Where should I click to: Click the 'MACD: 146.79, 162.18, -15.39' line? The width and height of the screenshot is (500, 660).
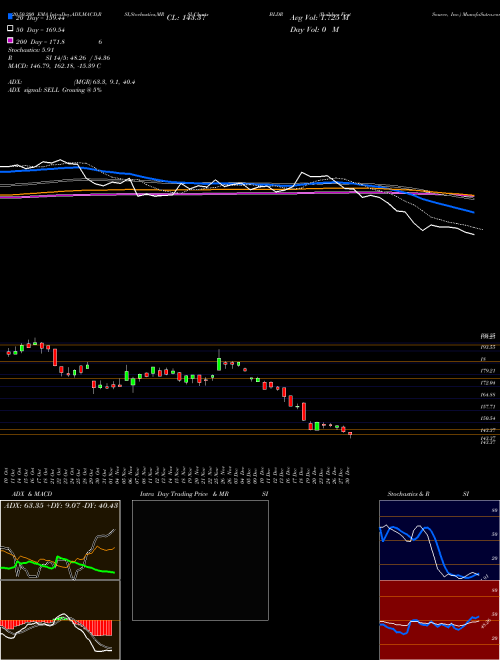[x=54, y=66]
